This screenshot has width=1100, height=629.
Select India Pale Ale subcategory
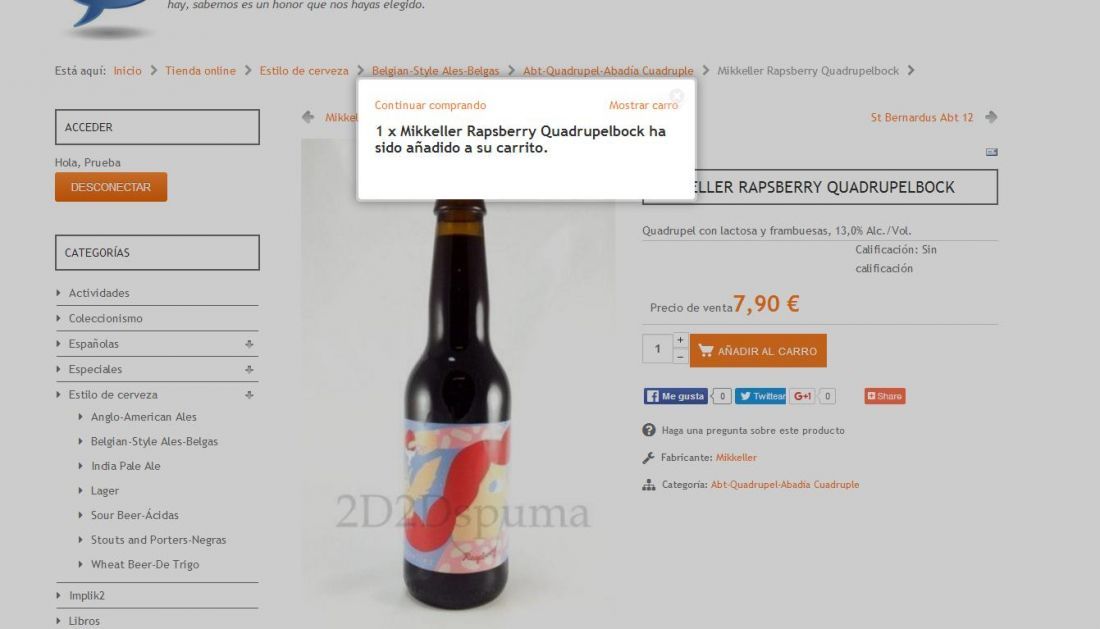point(126,466)
